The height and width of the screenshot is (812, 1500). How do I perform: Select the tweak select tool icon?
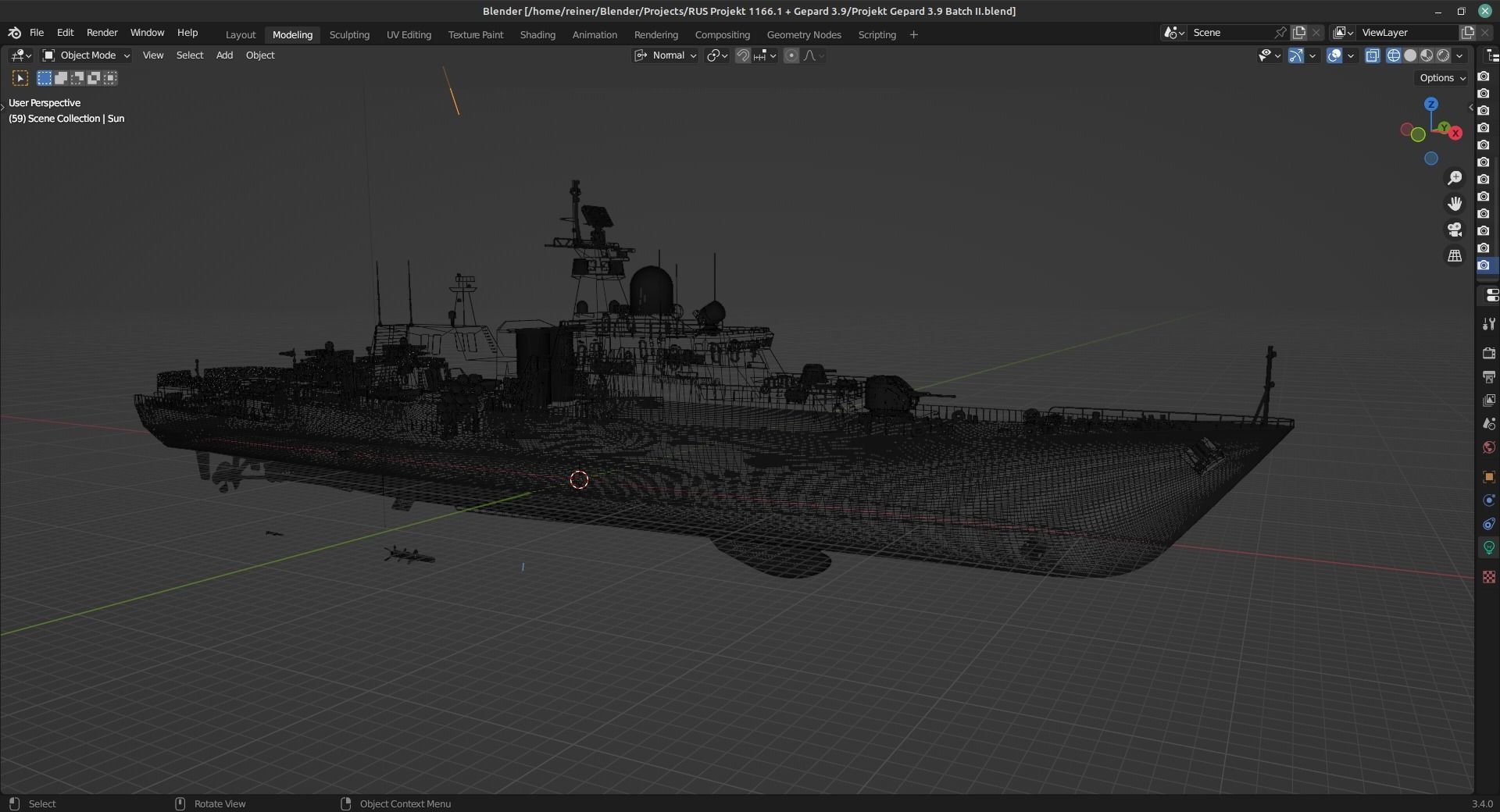pos(20,78)
